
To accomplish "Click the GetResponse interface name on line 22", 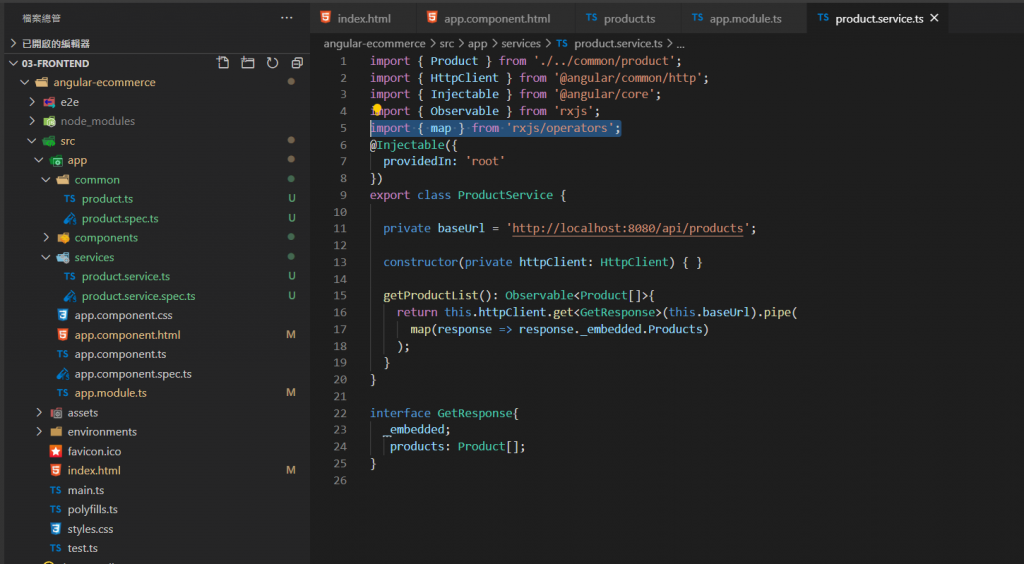I will [x=475, y=413].
